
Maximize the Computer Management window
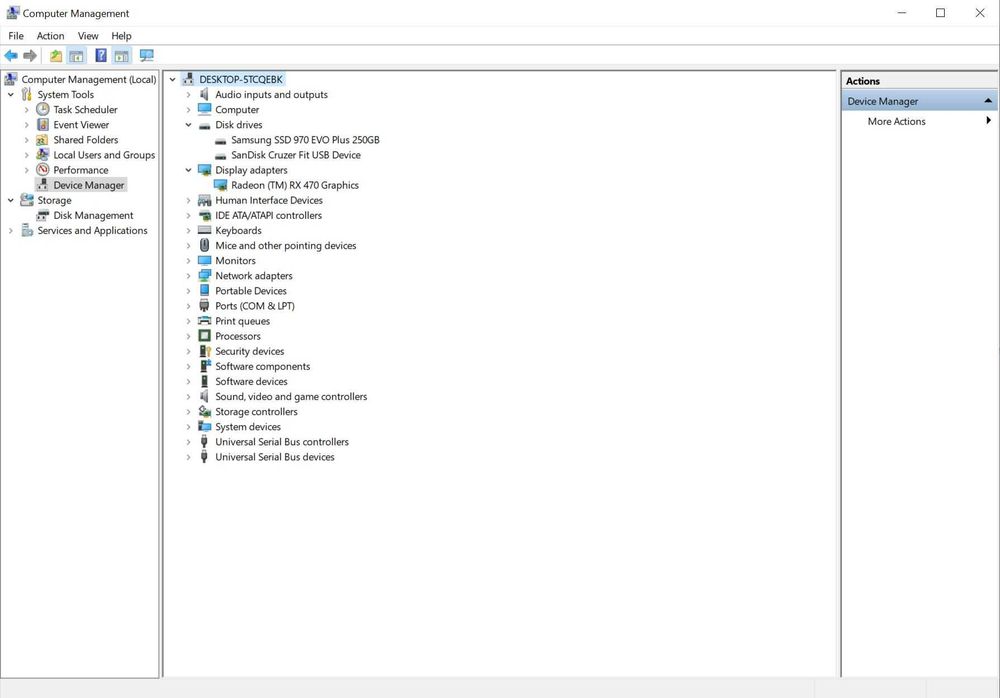click(x=941, y=13)
